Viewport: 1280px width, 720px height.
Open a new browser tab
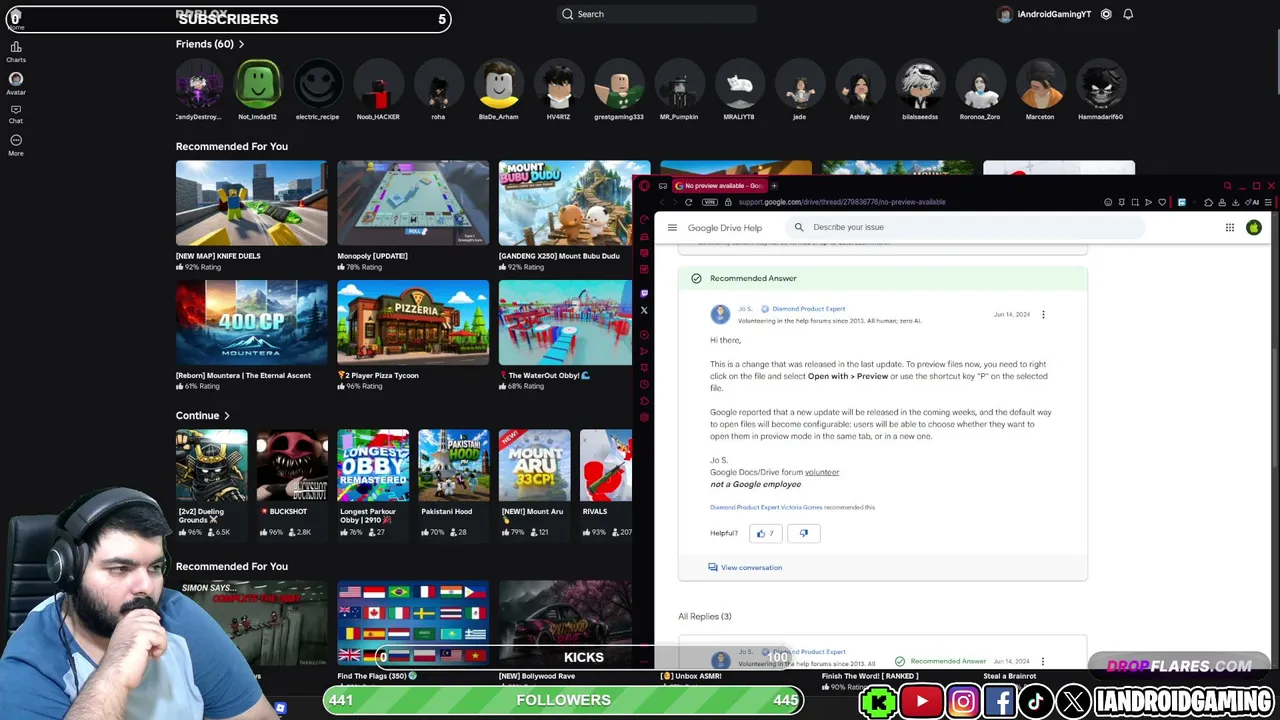pyautogui.click(x=774, y=186)
